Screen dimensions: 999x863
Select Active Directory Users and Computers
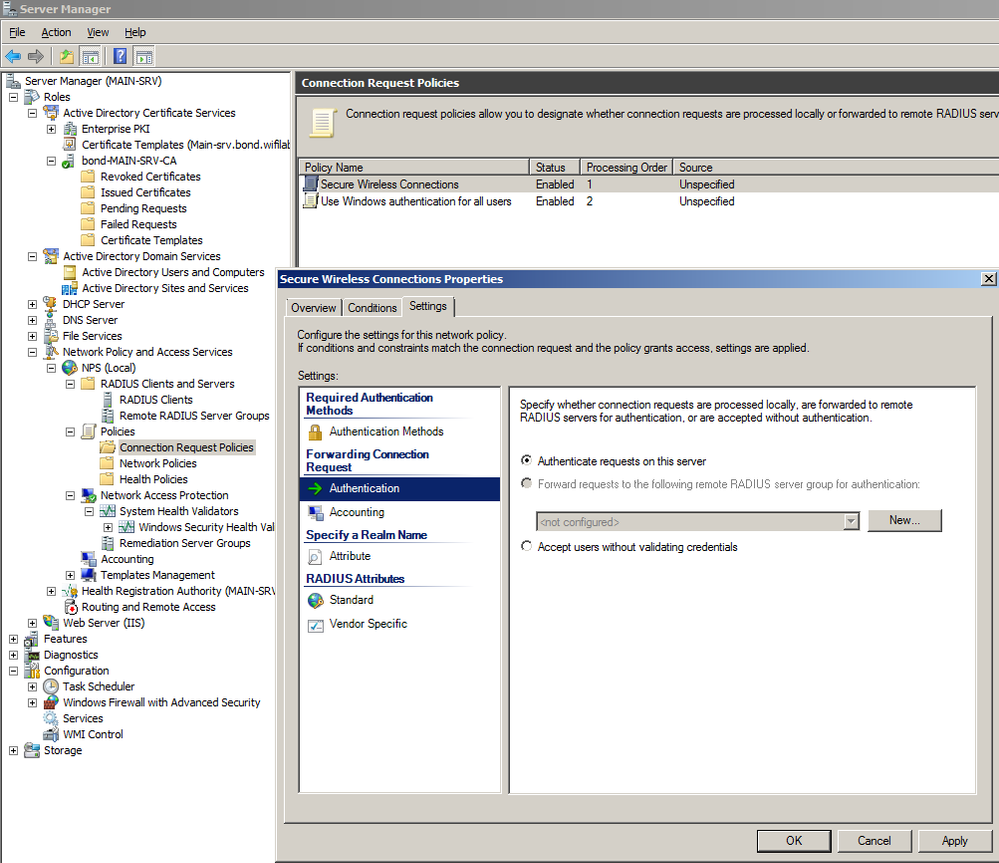coord(173,273)
